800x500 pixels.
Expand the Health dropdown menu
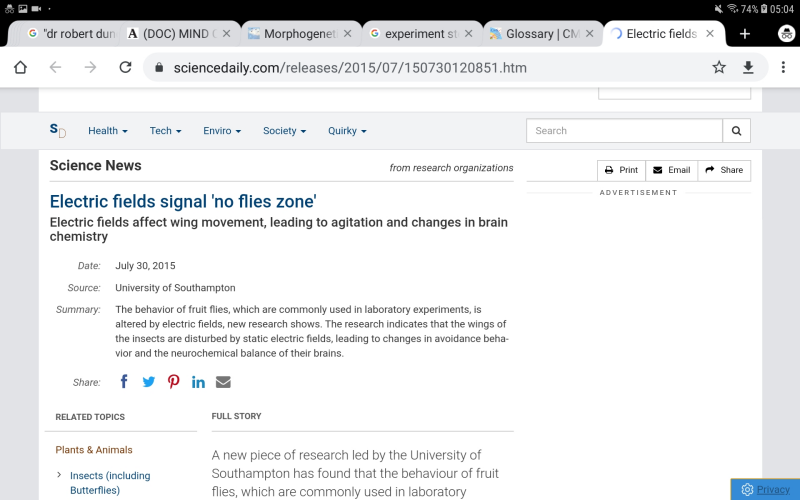(x=108, y=131)
